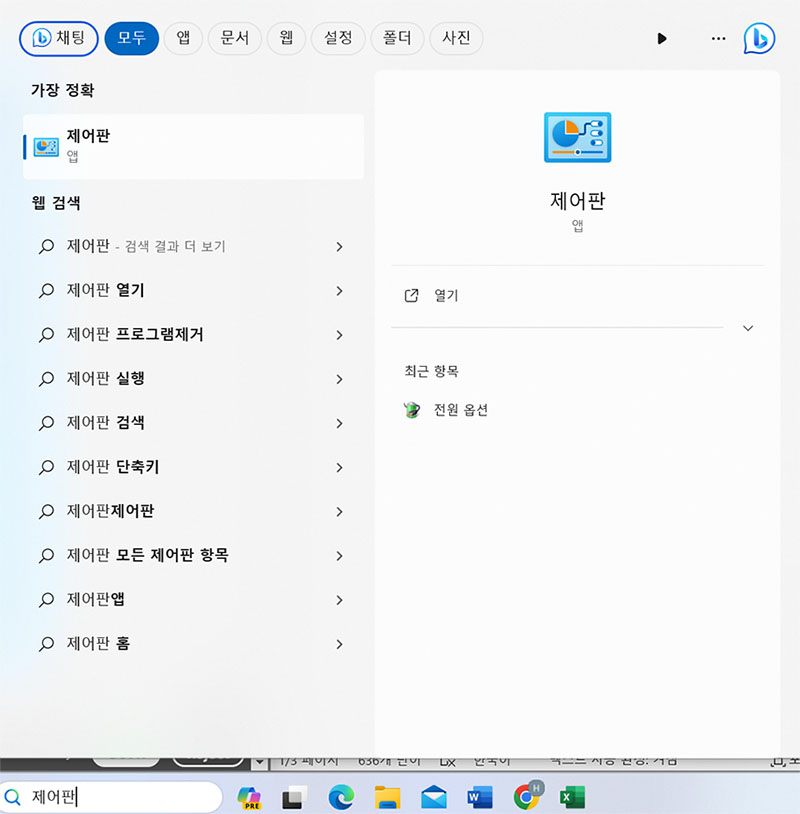Expand arrow for 제어판 모든 제어판 항목
The width and height of the screenshot is (800, 814).
(340, 555)
